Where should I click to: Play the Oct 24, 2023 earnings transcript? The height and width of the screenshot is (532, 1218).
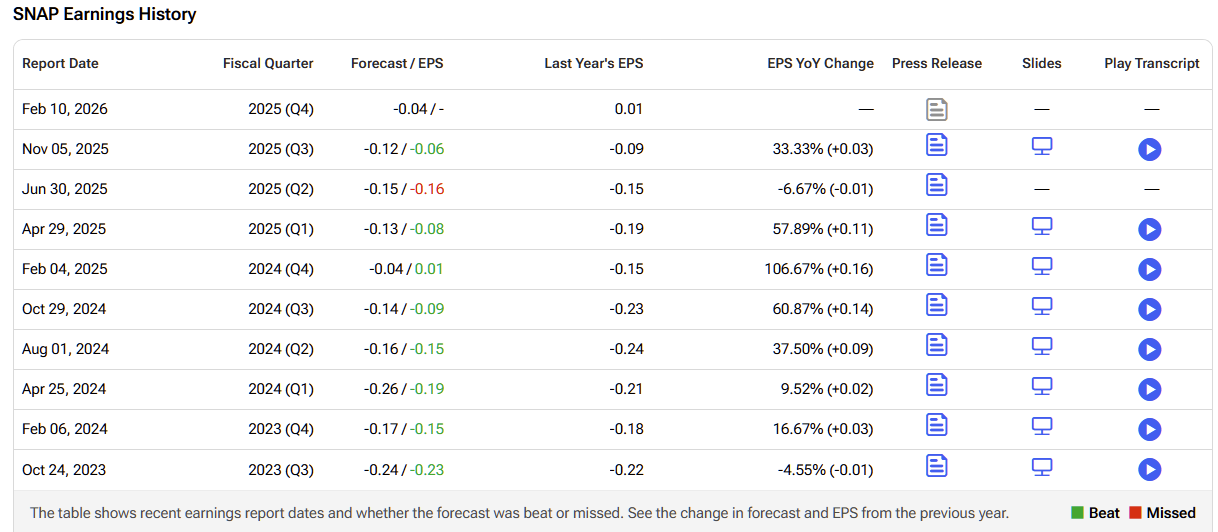(x=1149, y=470)
